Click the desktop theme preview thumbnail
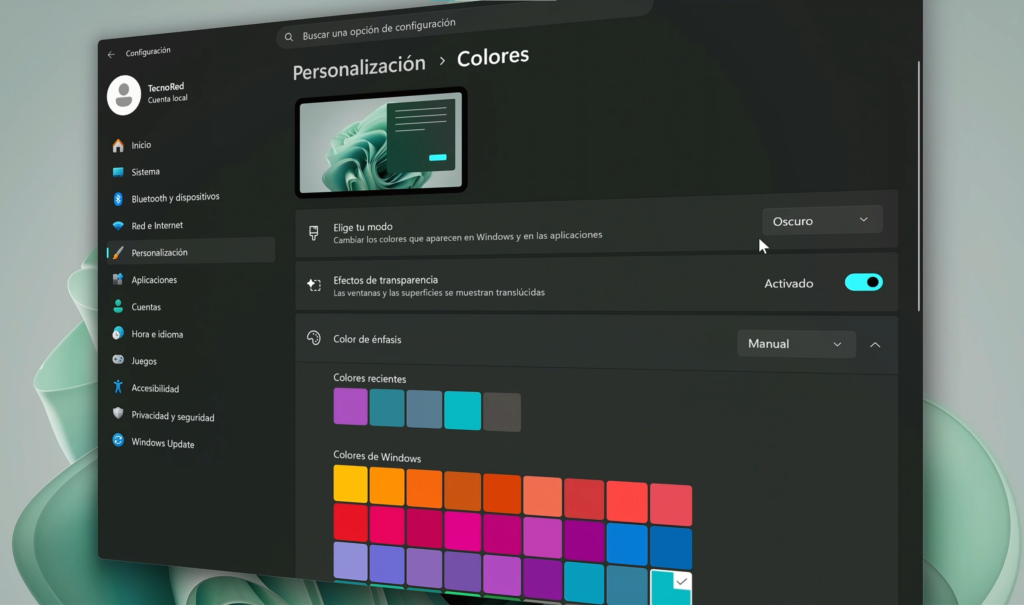Image resolution: width=1024 pixels, height=605 pixels. [381, 142]
